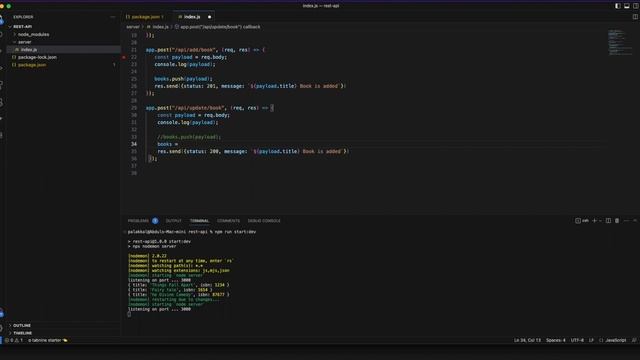Image resolution: width=640 pixels, height=360 pixels.
Task: Click 'status: 200' in line 35
Action: coord(202,151)
